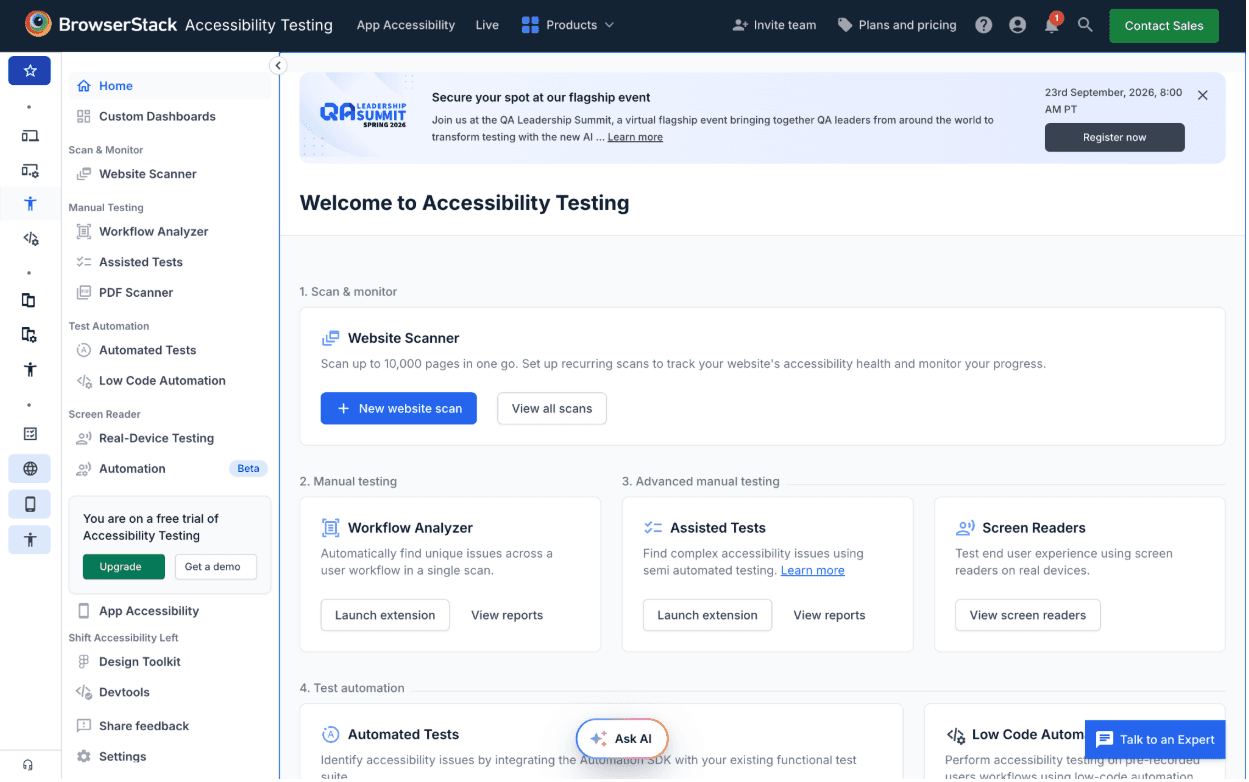1249x782 pixels.
Task: Click the search magnifier icon in header
Action: [x=1087, y=25]
